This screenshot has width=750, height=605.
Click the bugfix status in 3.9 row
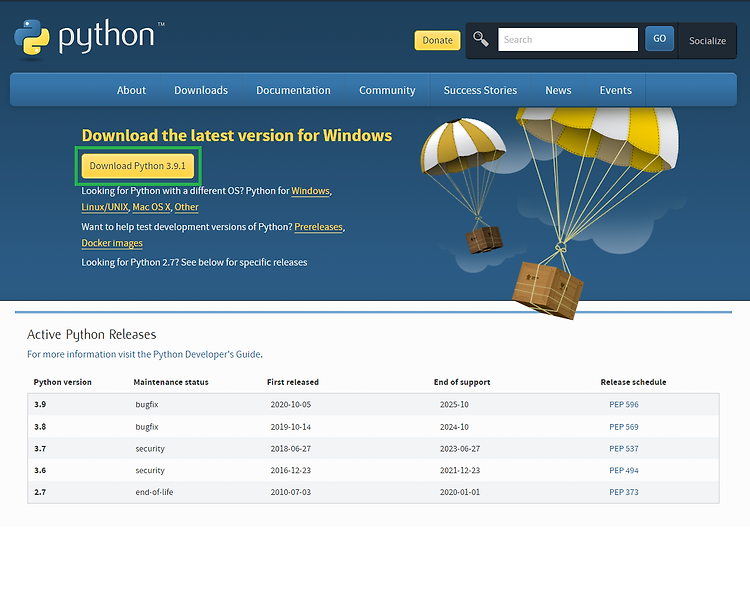coord(147,405)
